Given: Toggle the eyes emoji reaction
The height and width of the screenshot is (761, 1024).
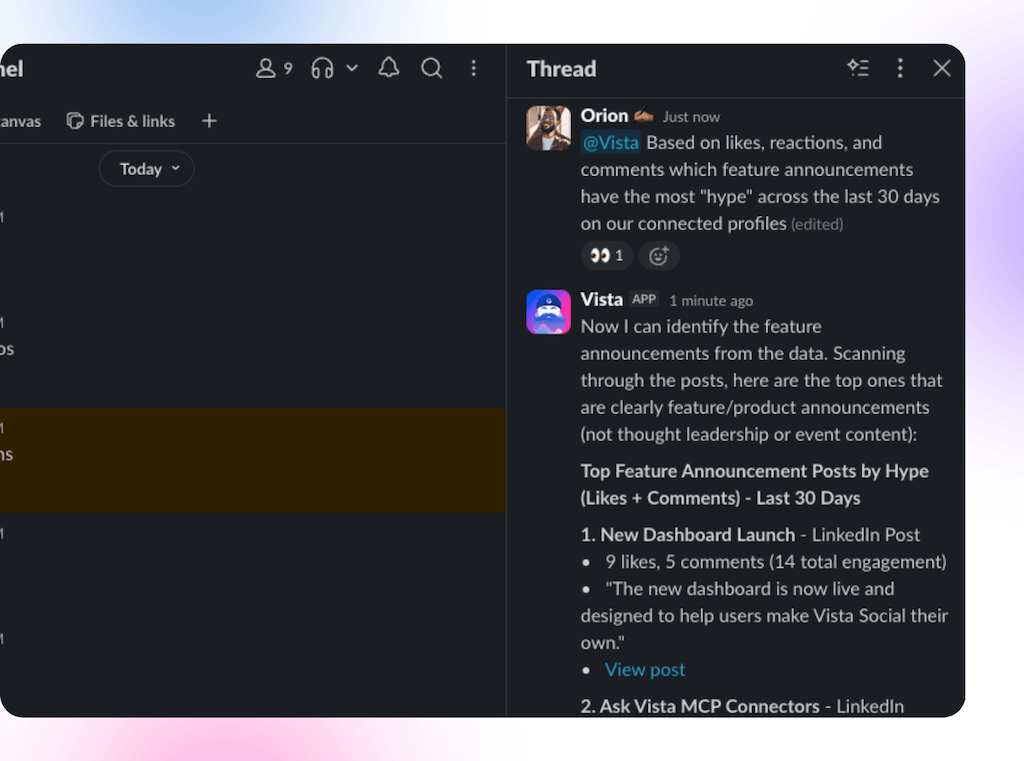Looking at the screenshot, I should (606, 255).
